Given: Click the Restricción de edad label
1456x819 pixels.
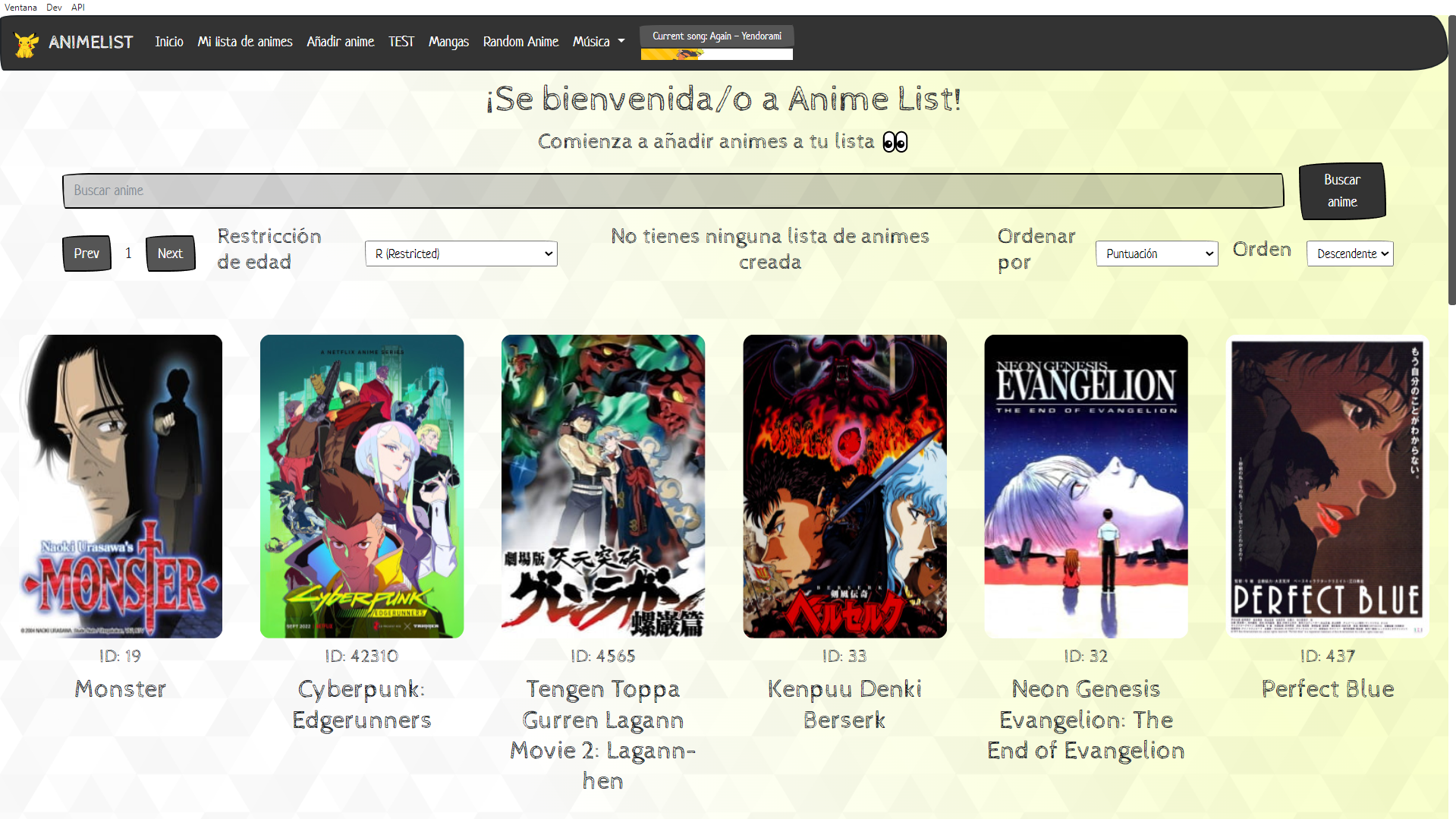Looking at the screenshot, I should pos(269,249).
